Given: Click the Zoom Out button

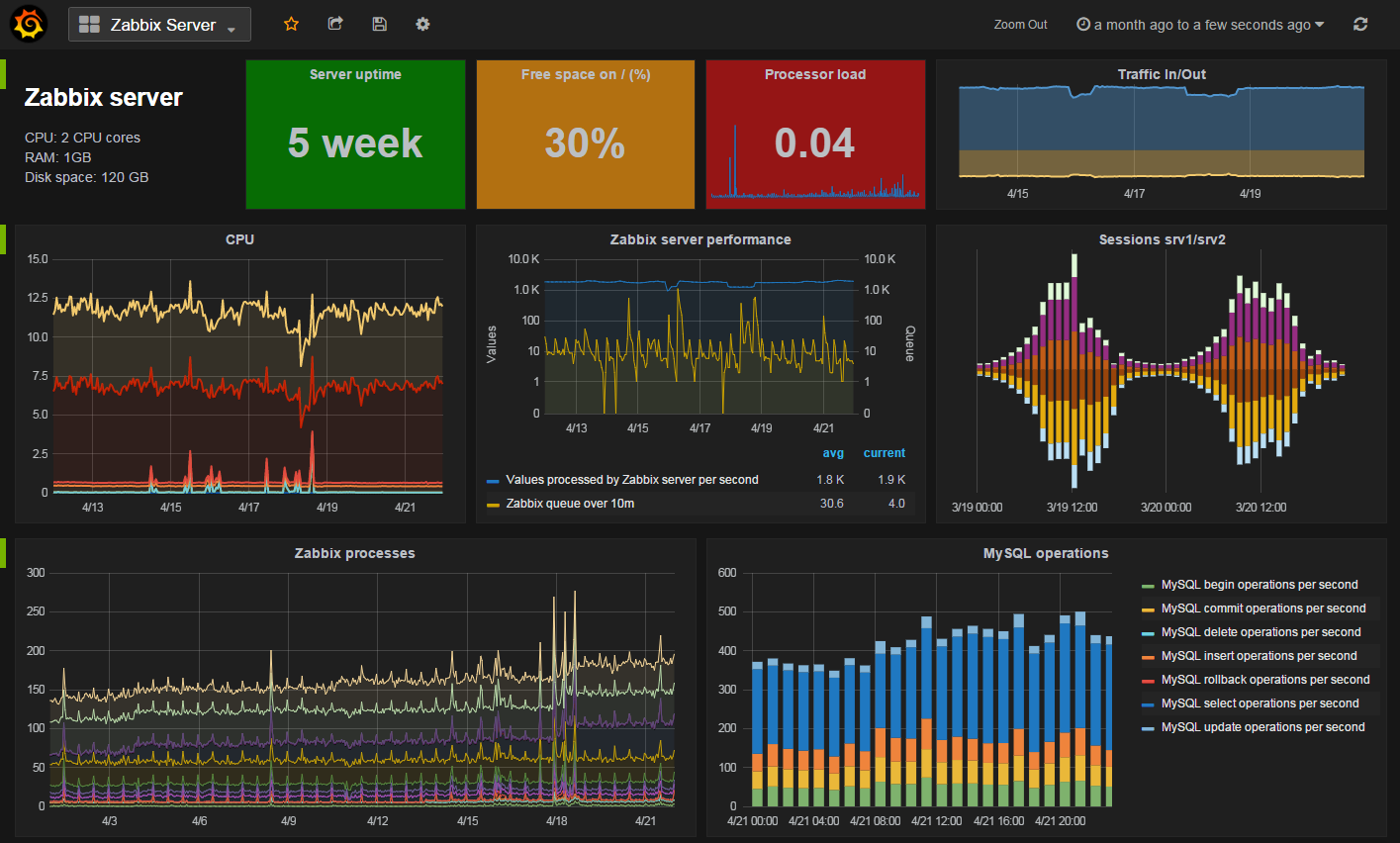Looking at the screenshot, I should [1020, 24].
